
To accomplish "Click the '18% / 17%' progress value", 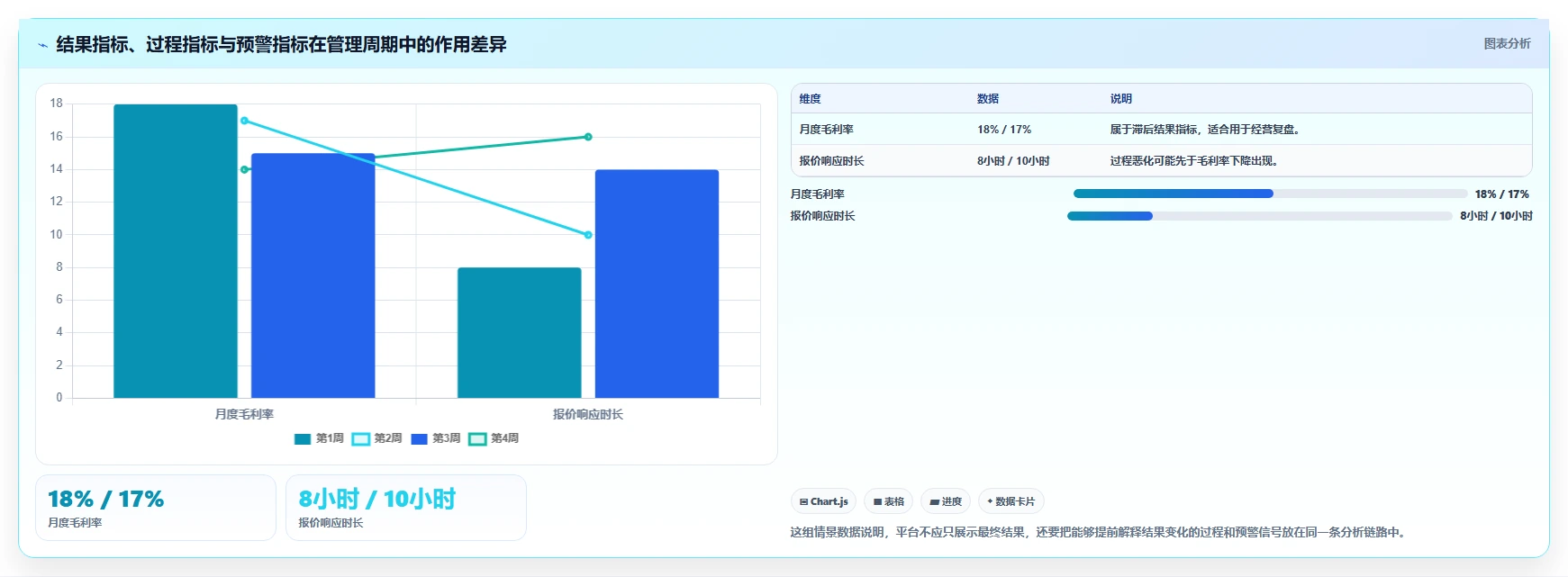I will [1501, 194].
